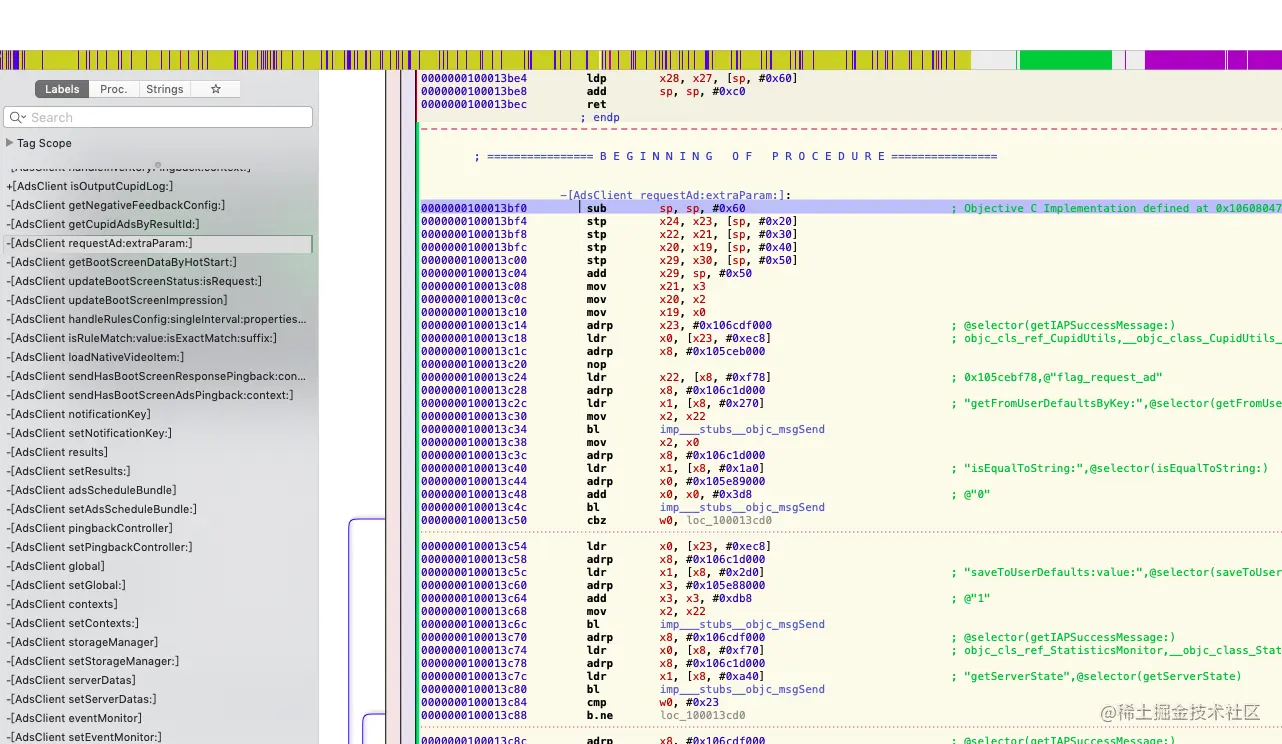
Task: Select -[AdsClient global] label
Action: click(x=55, y=566)
